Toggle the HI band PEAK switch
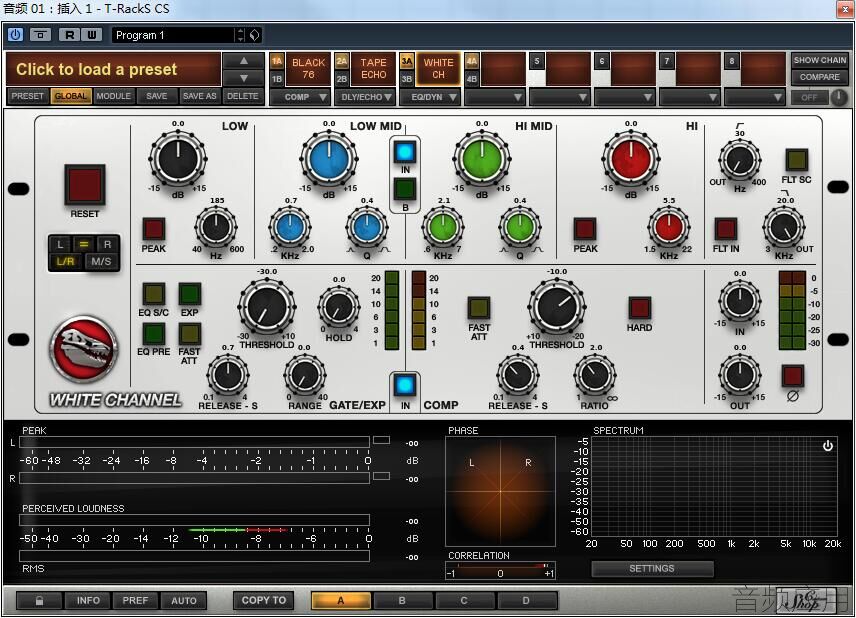856x618 pixels. tap(585, 229)
